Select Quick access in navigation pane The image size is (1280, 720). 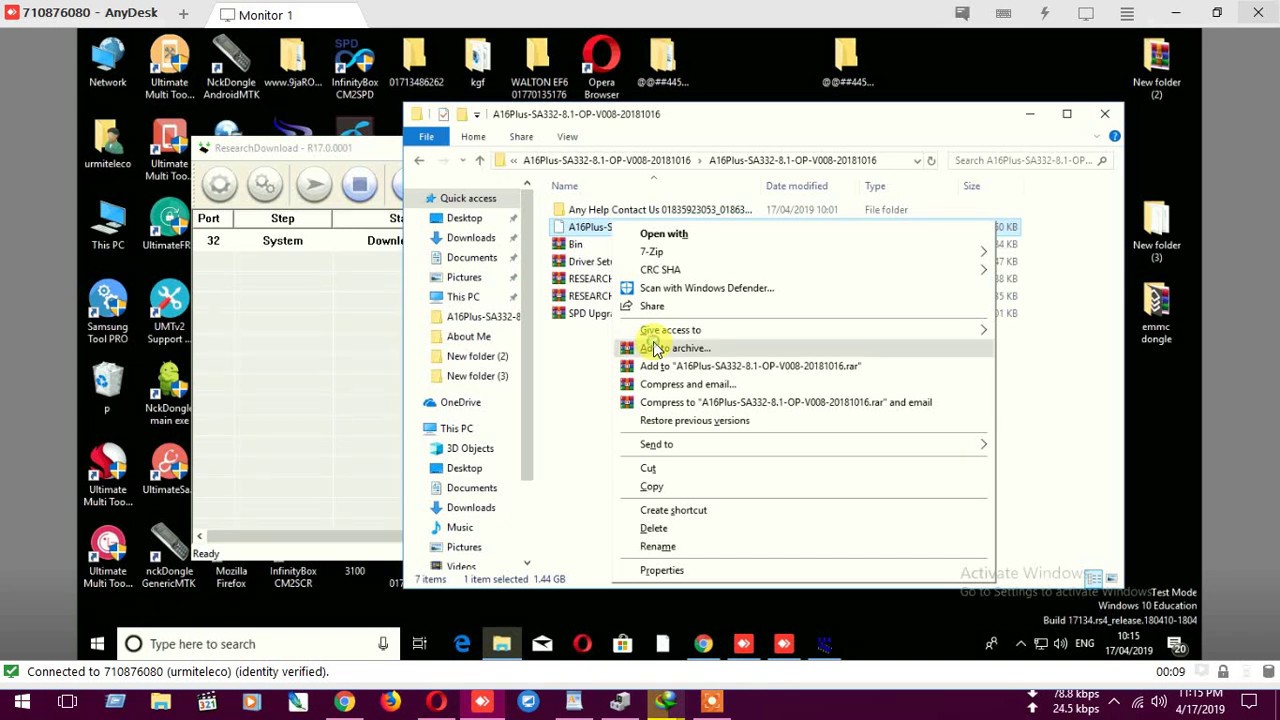pyautogui.click(x=468, y=198)
